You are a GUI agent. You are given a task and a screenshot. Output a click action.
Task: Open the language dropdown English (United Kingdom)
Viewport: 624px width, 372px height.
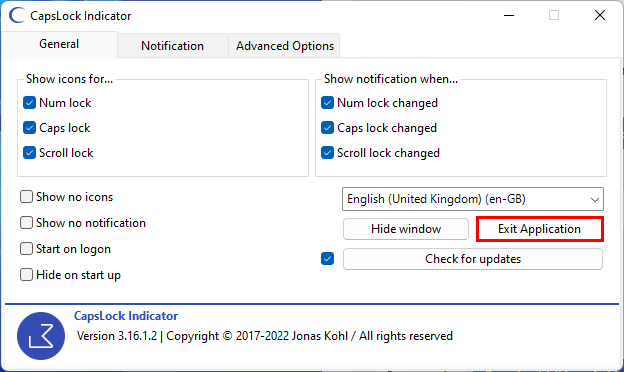coord(473,199)
